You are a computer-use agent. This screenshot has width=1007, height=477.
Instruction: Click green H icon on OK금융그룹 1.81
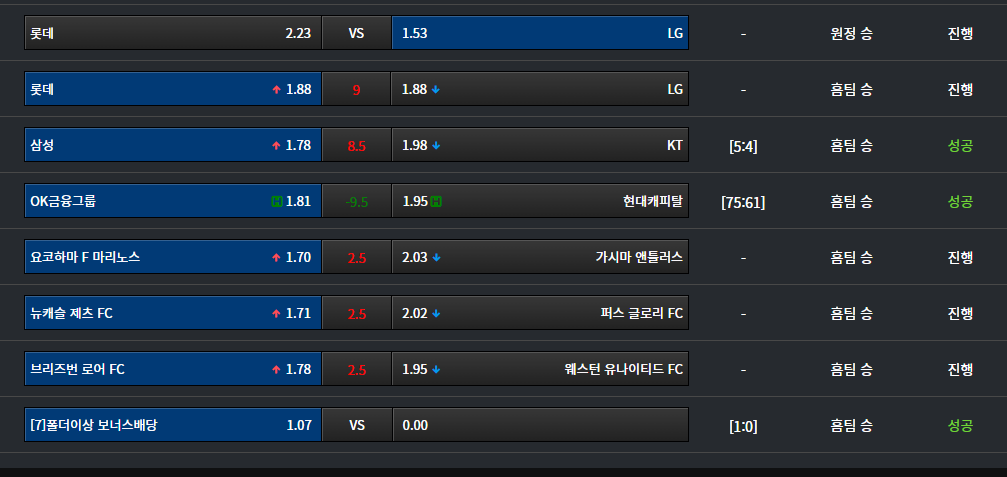pyautogui.click(x=277, y=202)
